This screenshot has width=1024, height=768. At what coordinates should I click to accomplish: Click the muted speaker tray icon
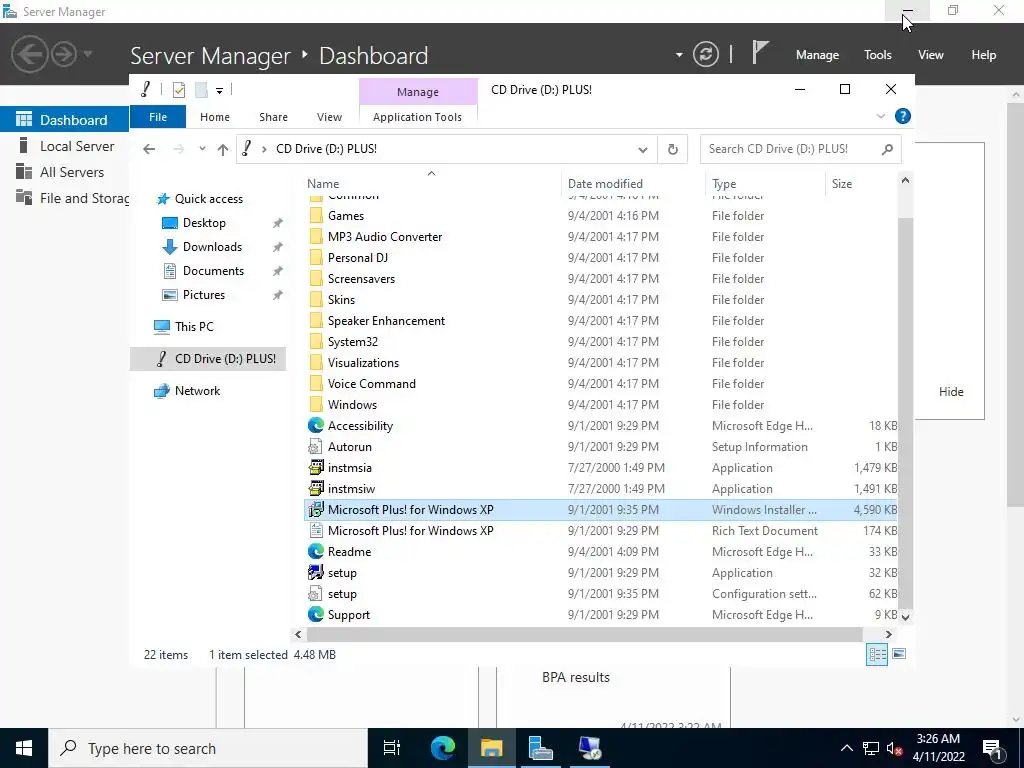(895, 749)
